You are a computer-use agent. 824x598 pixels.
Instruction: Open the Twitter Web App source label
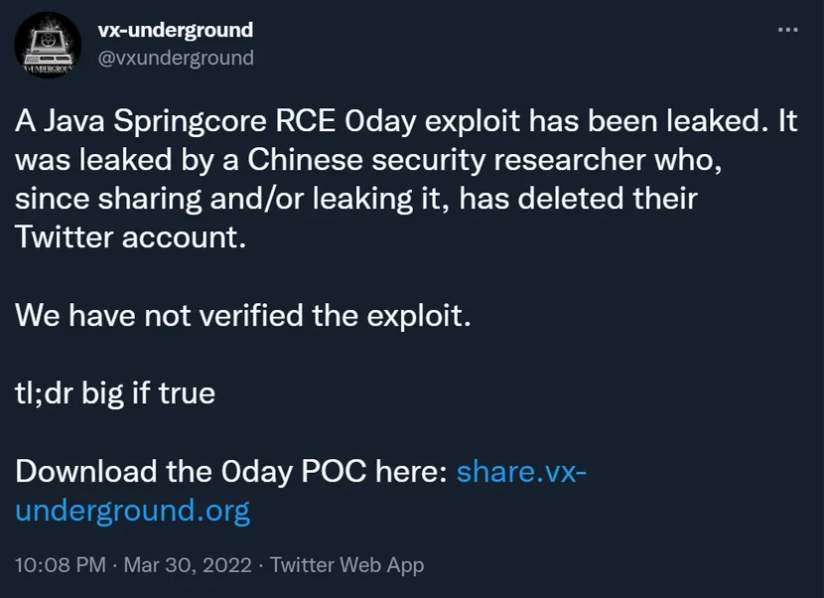pos(347,565)
